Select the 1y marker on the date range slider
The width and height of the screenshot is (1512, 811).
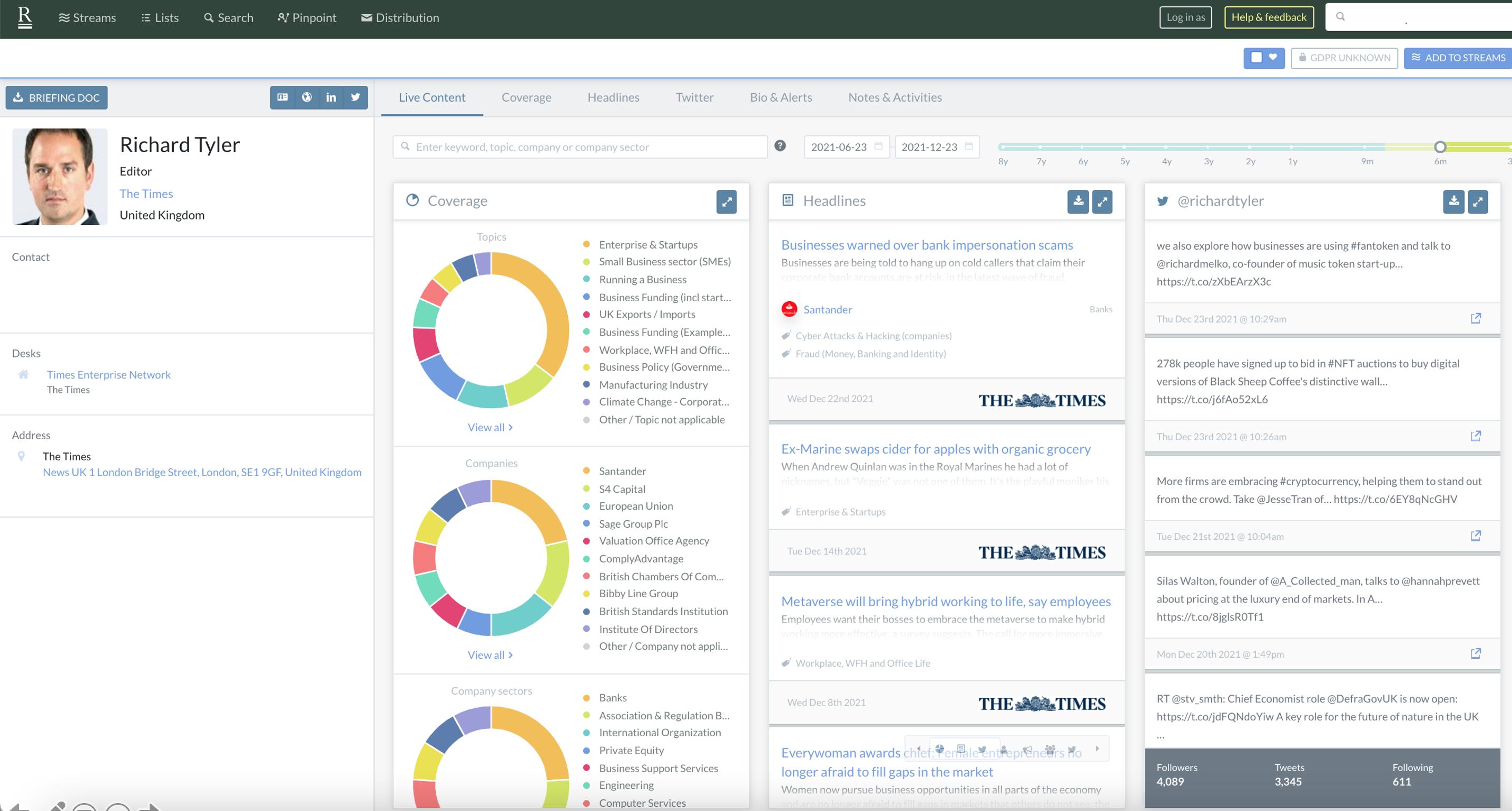coord(1292,148)
